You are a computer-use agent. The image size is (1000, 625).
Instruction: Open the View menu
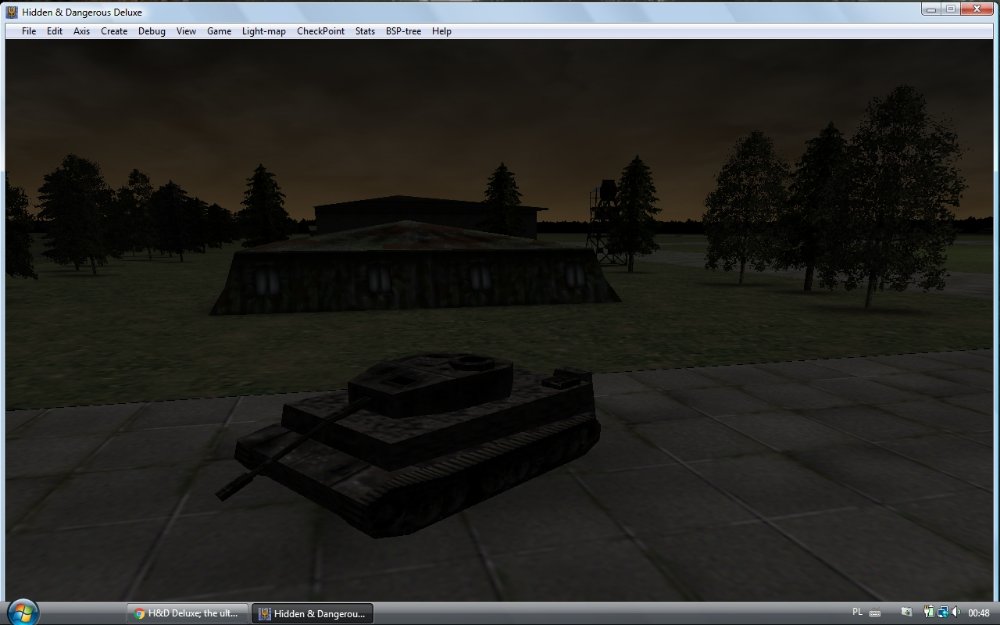[186, 31]
